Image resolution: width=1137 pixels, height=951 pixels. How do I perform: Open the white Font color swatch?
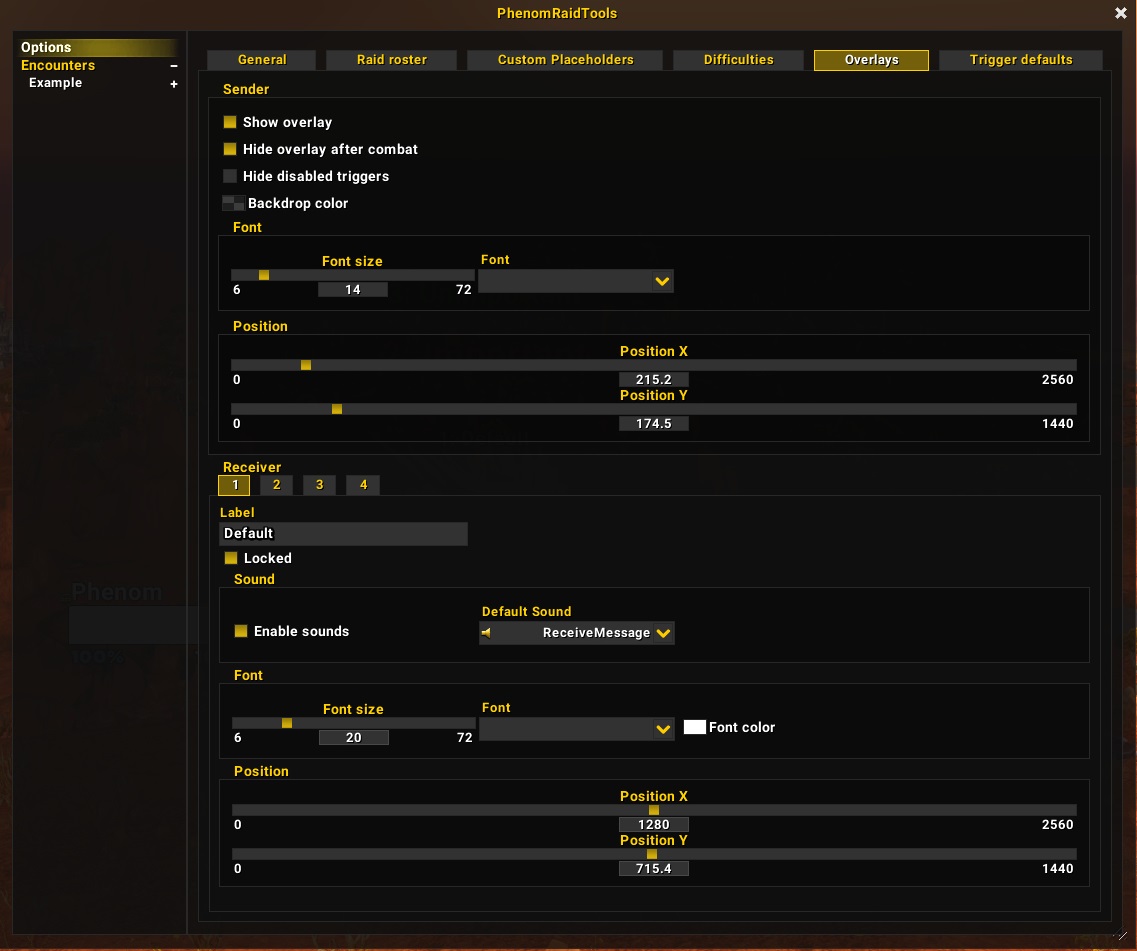[x=695, y=727]
